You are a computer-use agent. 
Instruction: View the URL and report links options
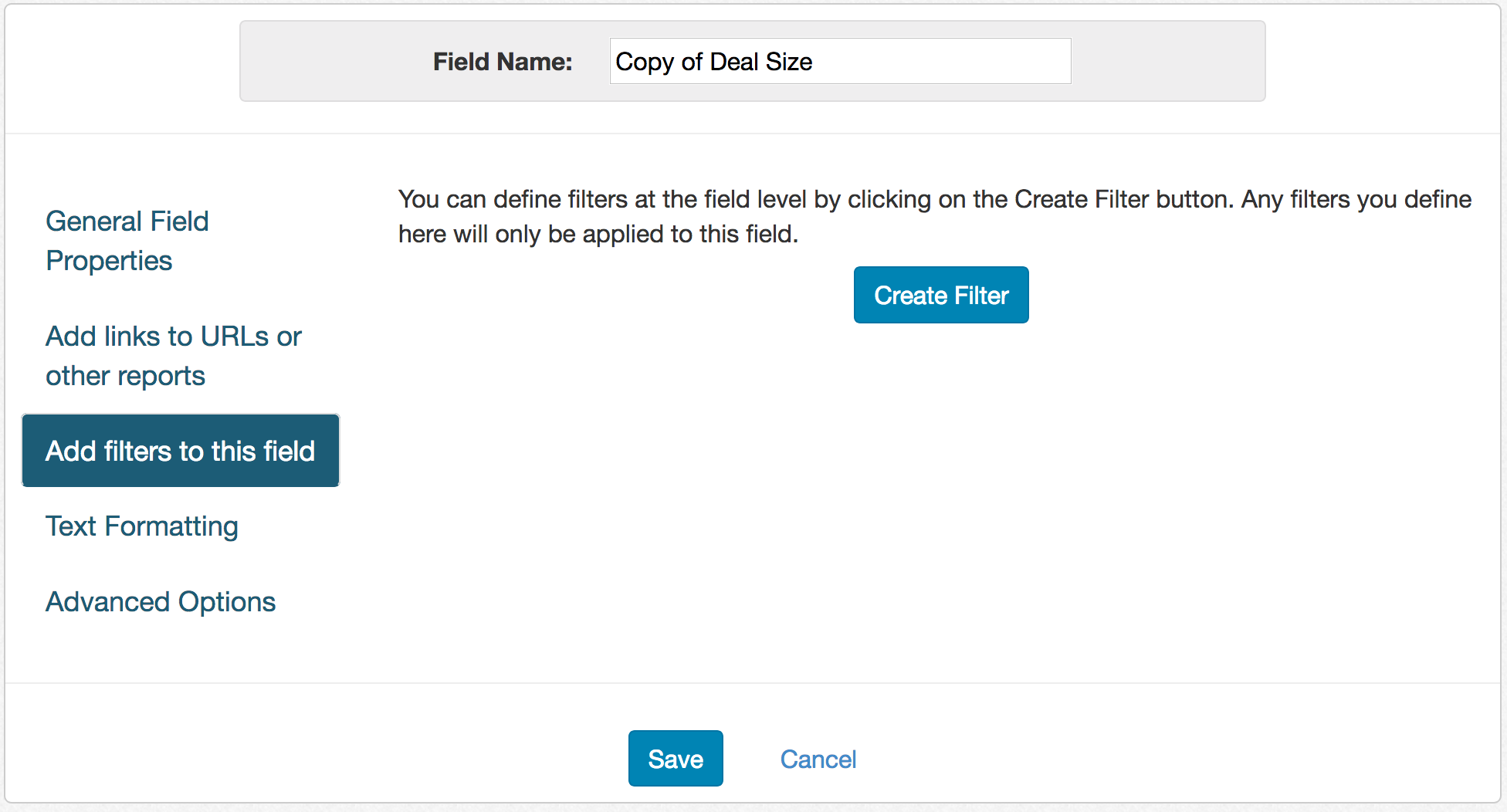tap(173, 356)
